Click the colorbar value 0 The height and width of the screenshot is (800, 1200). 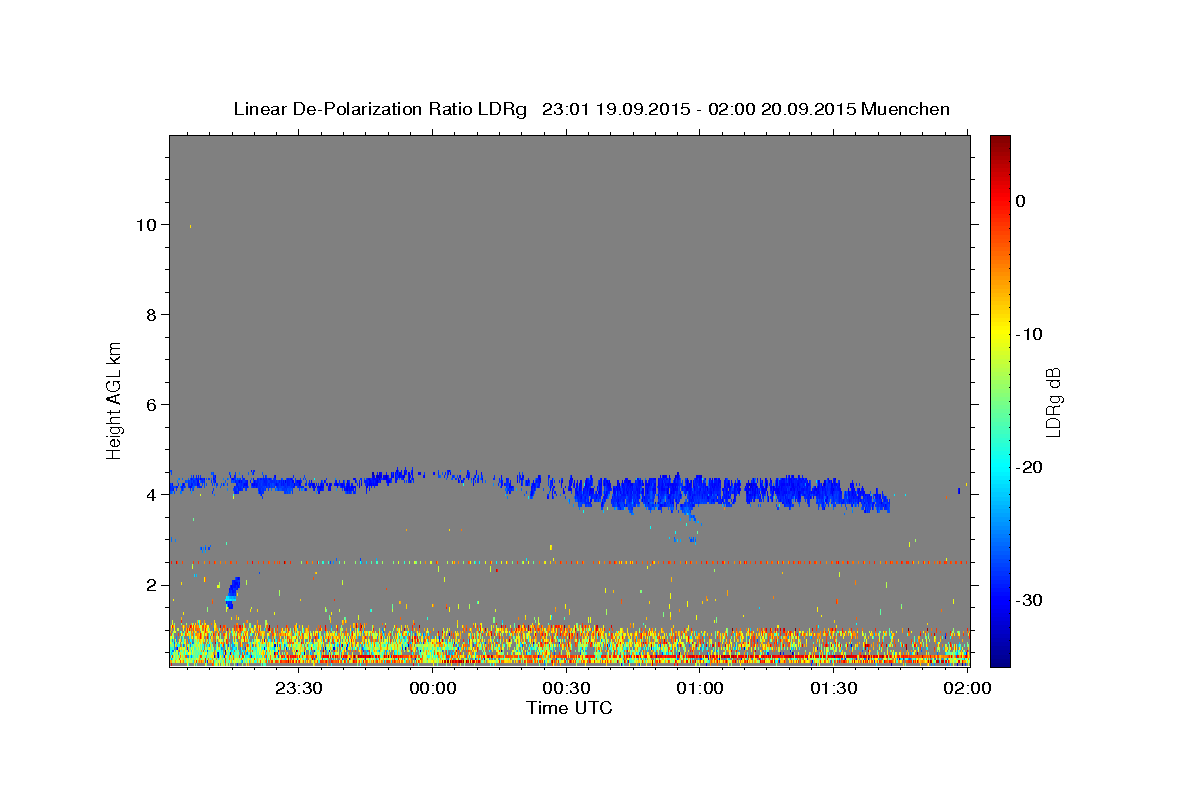[x=1021, y=201]
